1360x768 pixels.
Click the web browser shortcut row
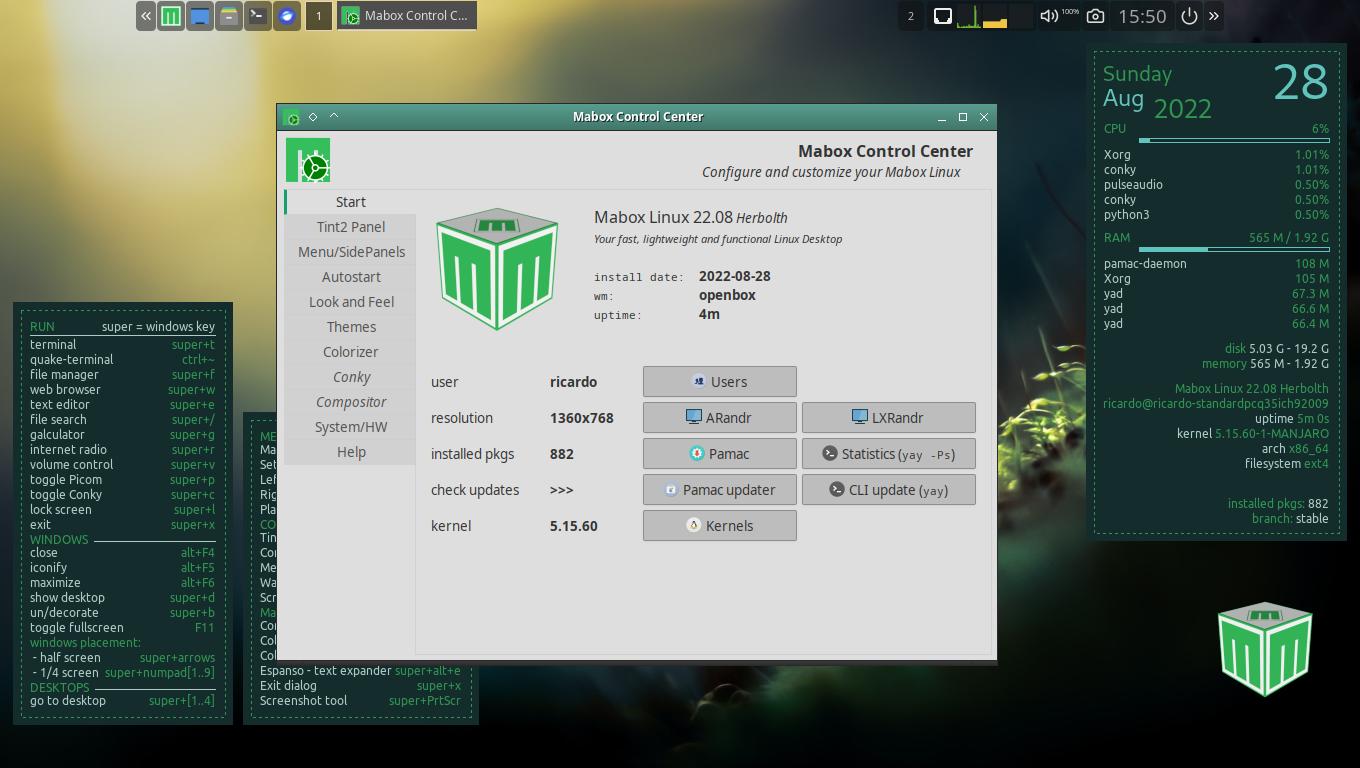coord(122,390)
